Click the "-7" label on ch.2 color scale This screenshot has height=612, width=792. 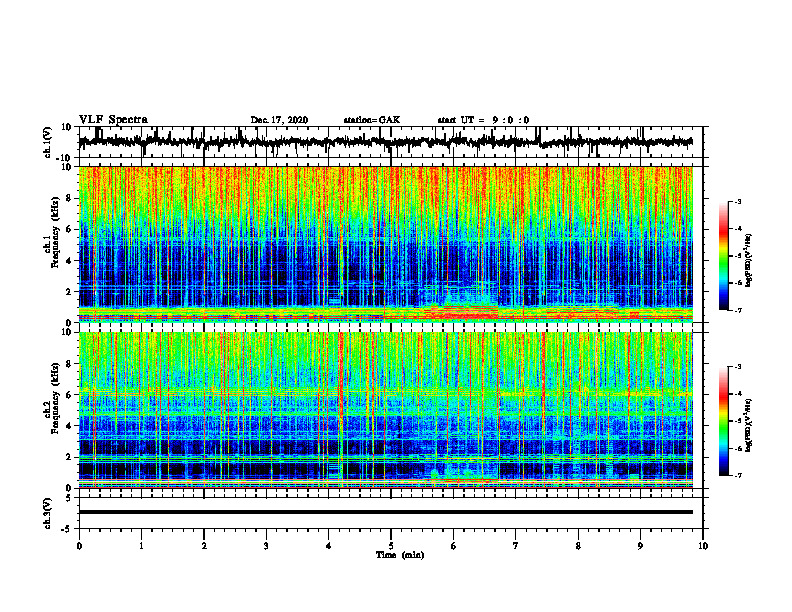[737, 476]
